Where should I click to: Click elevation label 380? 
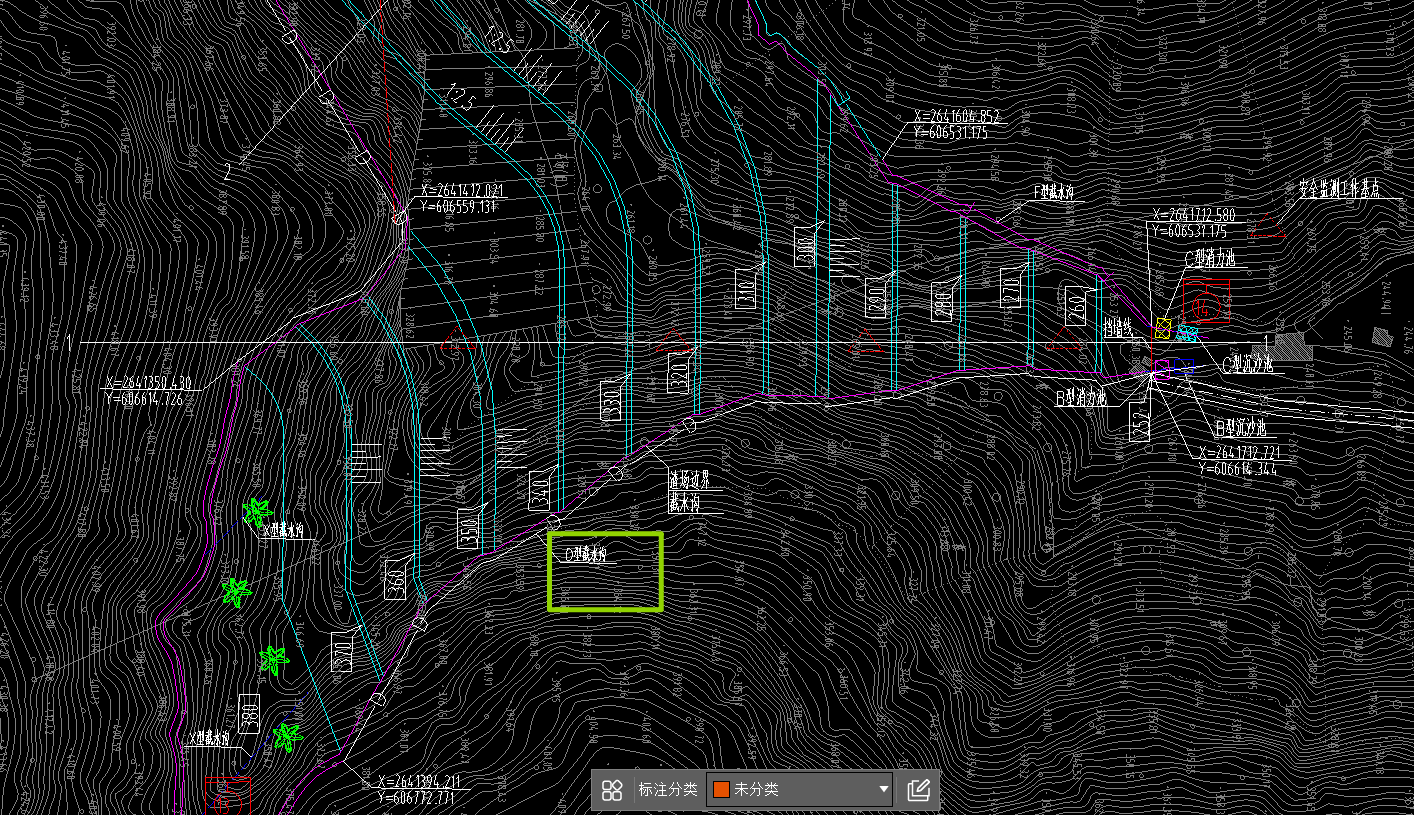250,713
